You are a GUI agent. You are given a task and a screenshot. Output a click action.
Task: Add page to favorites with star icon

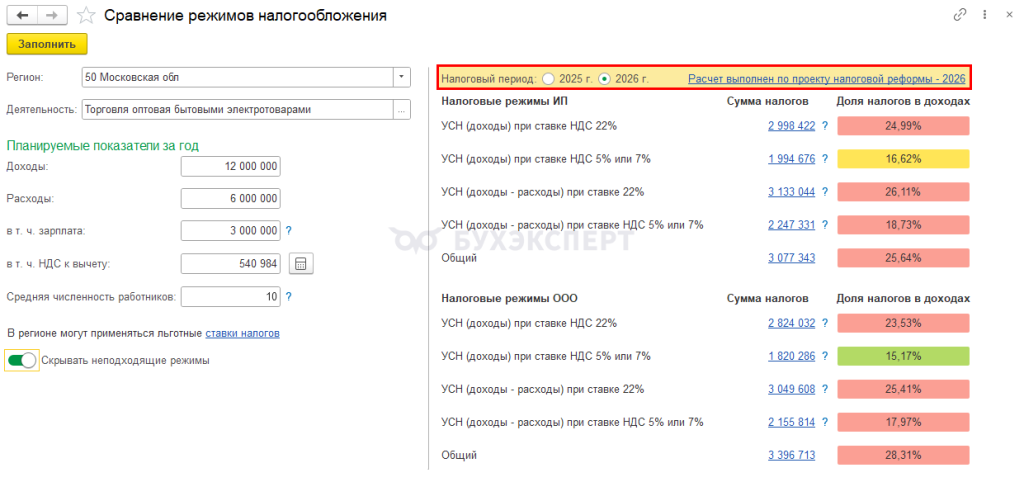(x=86, y=16)
